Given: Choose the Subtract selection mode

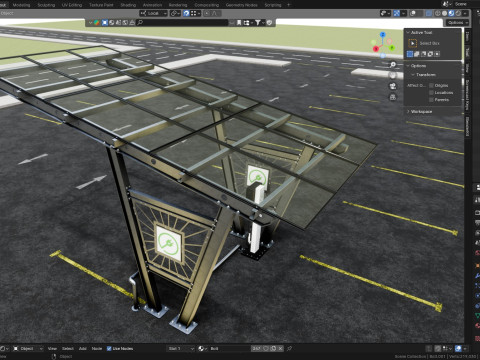Looking at the screenshot, I should click(424, 54).
